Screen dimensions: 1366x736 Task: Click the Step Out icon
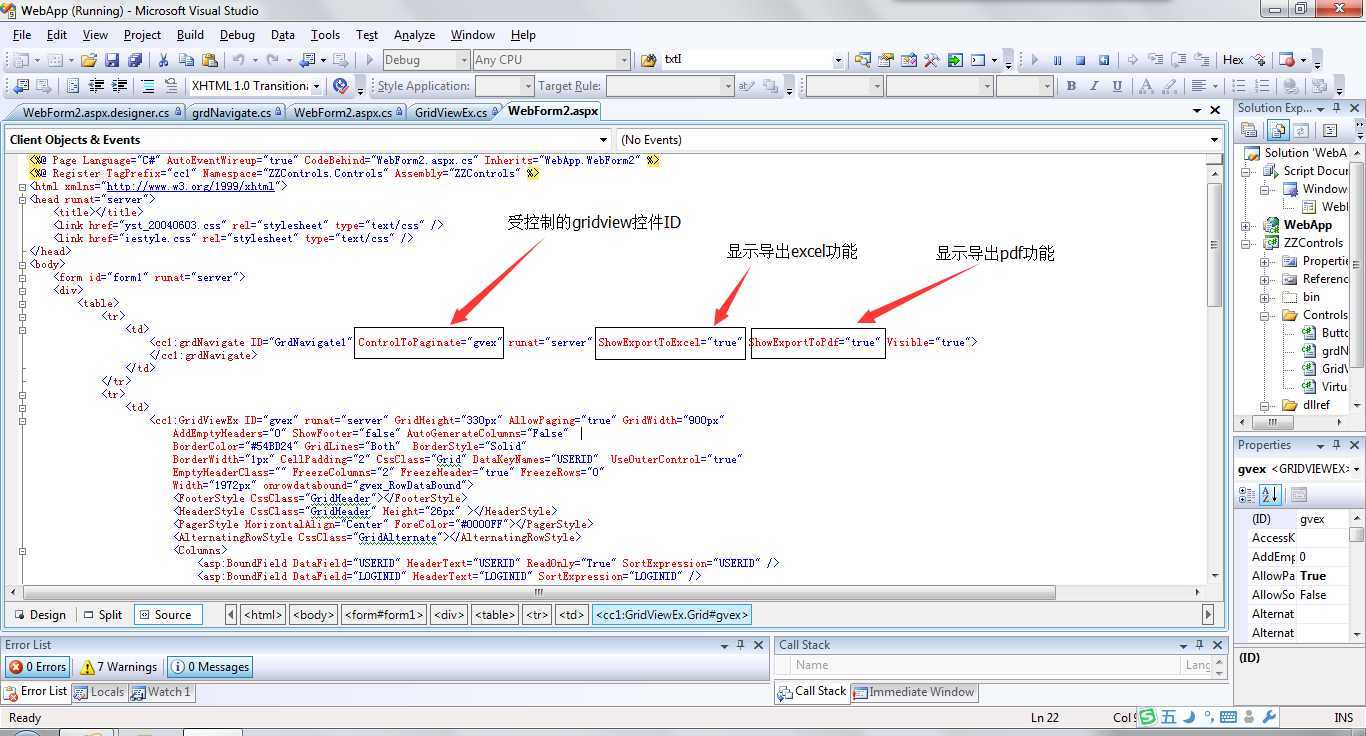[x=1202, y=60]
